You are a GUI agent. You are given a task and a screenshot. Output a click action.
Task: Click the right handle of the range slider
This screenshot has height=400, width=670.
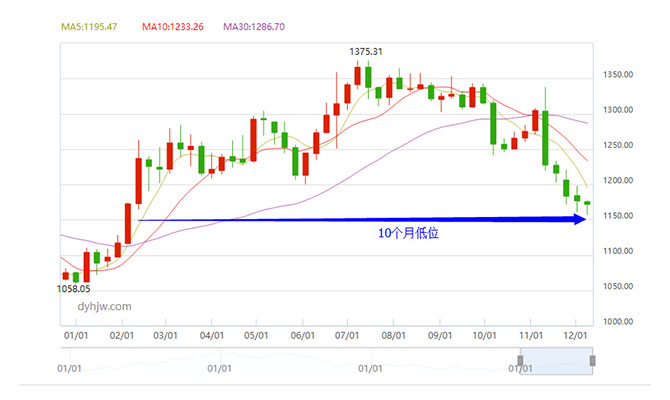tap(592, 361)
